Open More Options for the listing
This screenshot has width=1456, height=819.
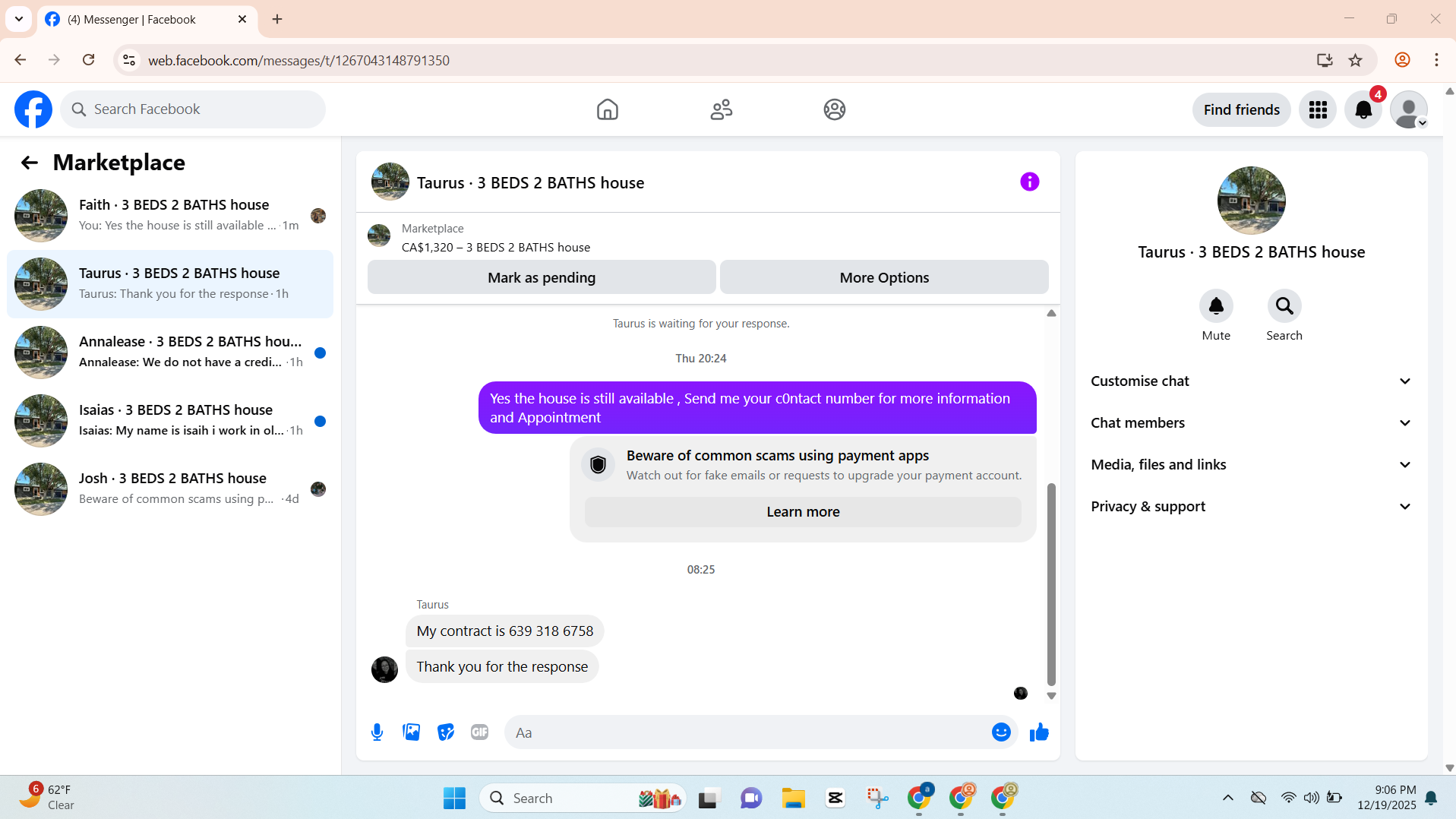coord(884,277)
